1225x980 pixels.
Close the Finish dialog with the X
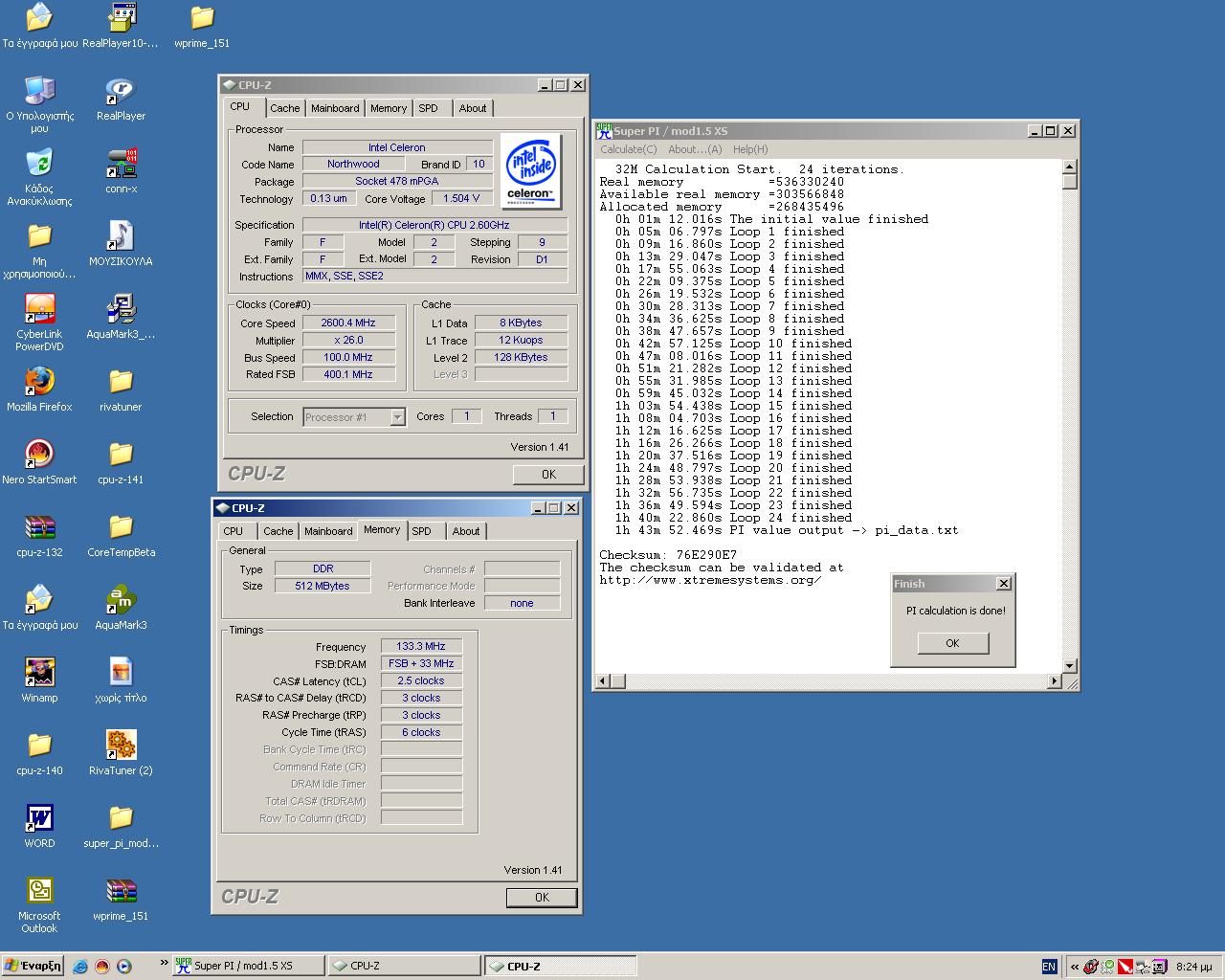coord(1003,583)
